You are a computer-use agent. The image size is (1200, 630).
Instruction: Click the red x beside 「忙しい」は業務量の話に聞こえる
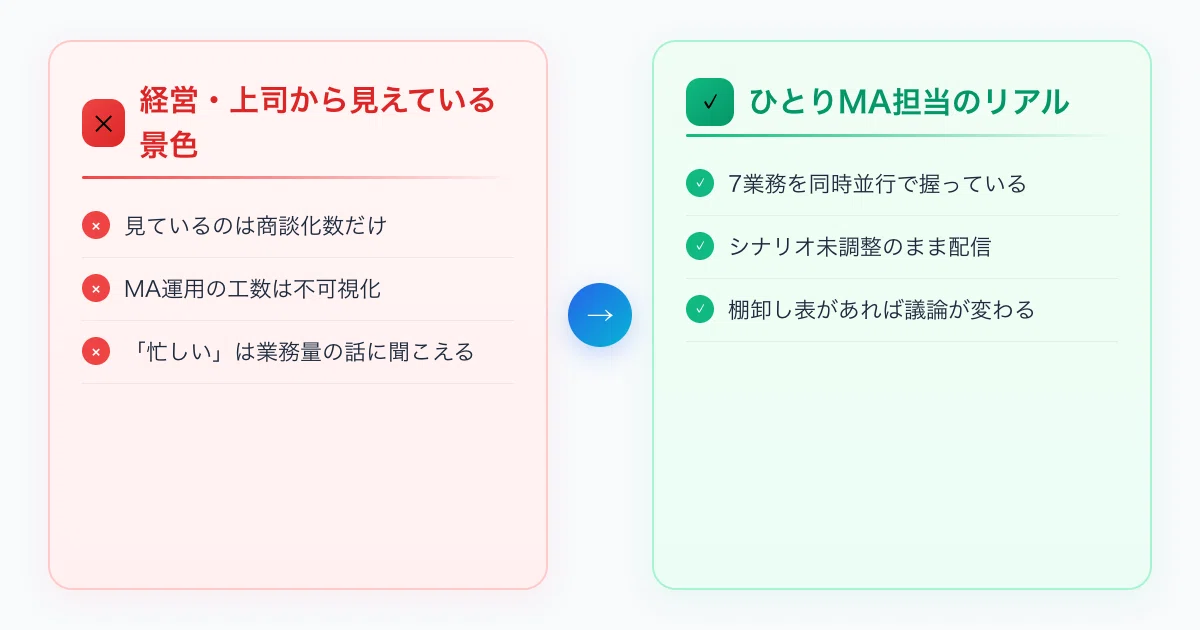(x=96, y=352)
